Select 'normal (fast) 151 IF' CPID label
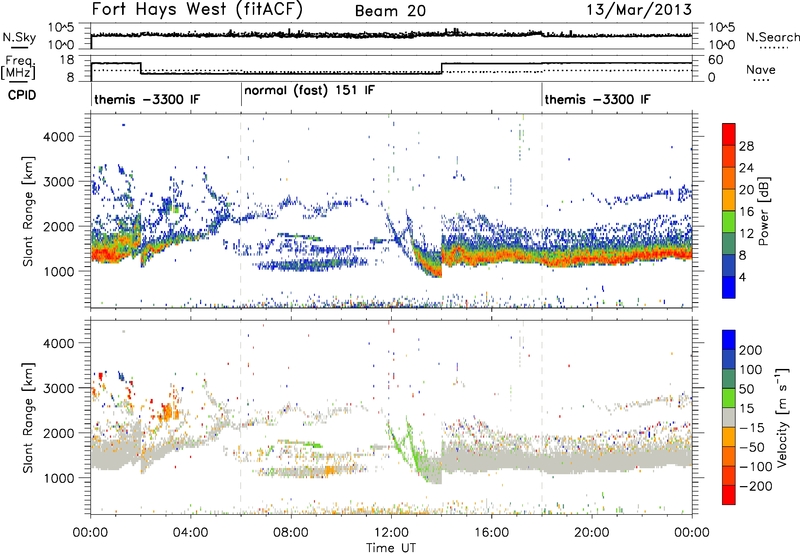Image resolution: width=800 pixels, height=554 pixels. [309, 91]
